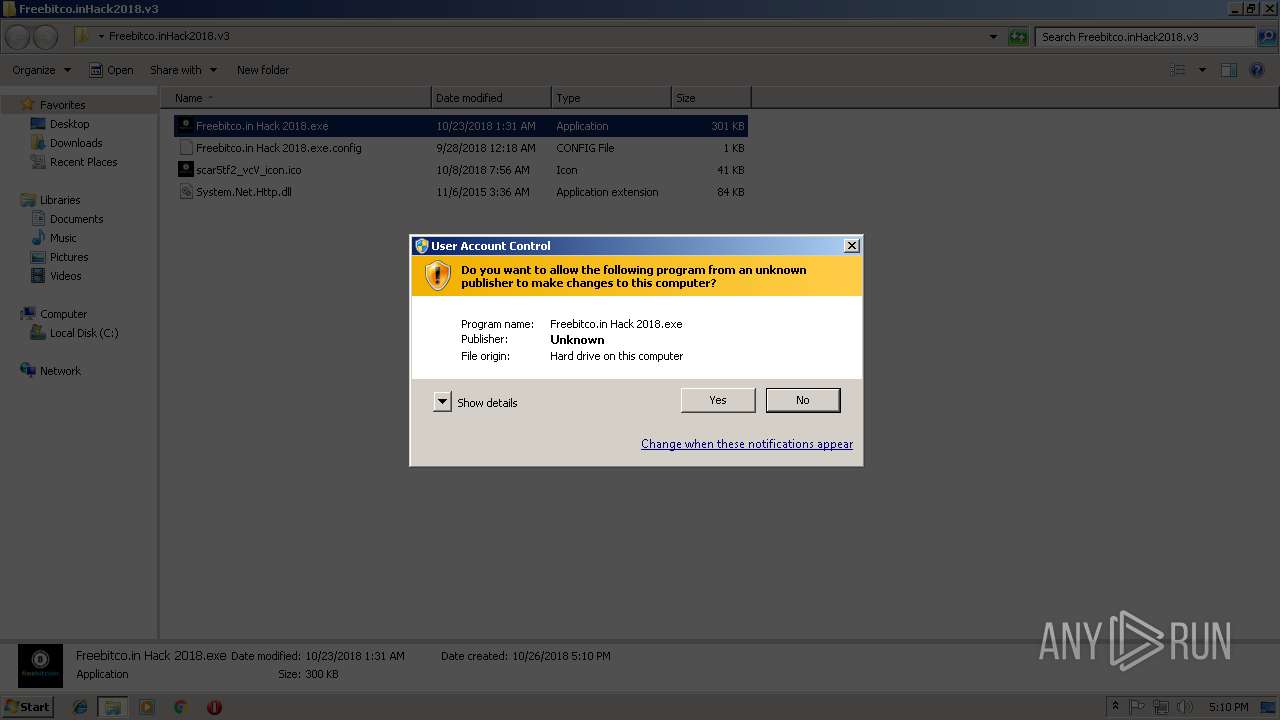Switch to Windows Explorer taskbar button
The height and width of the screenshot is (720, 1280).
click(113, 707)
